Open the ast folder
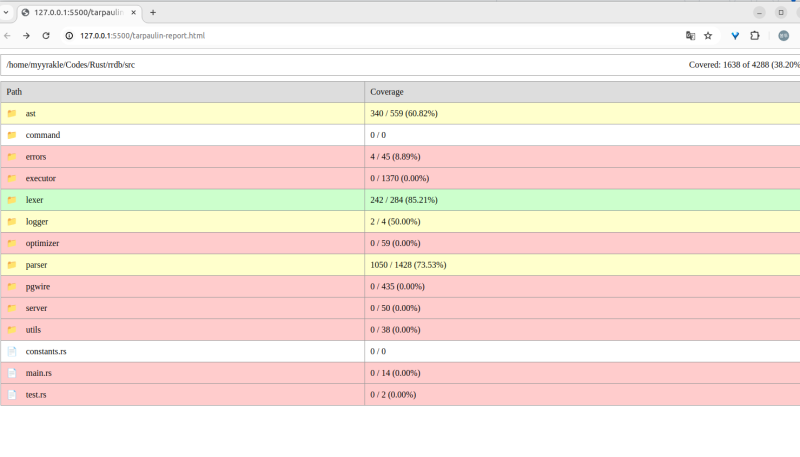The height and width of the screenshot is (457, 800). click(31, 114)
